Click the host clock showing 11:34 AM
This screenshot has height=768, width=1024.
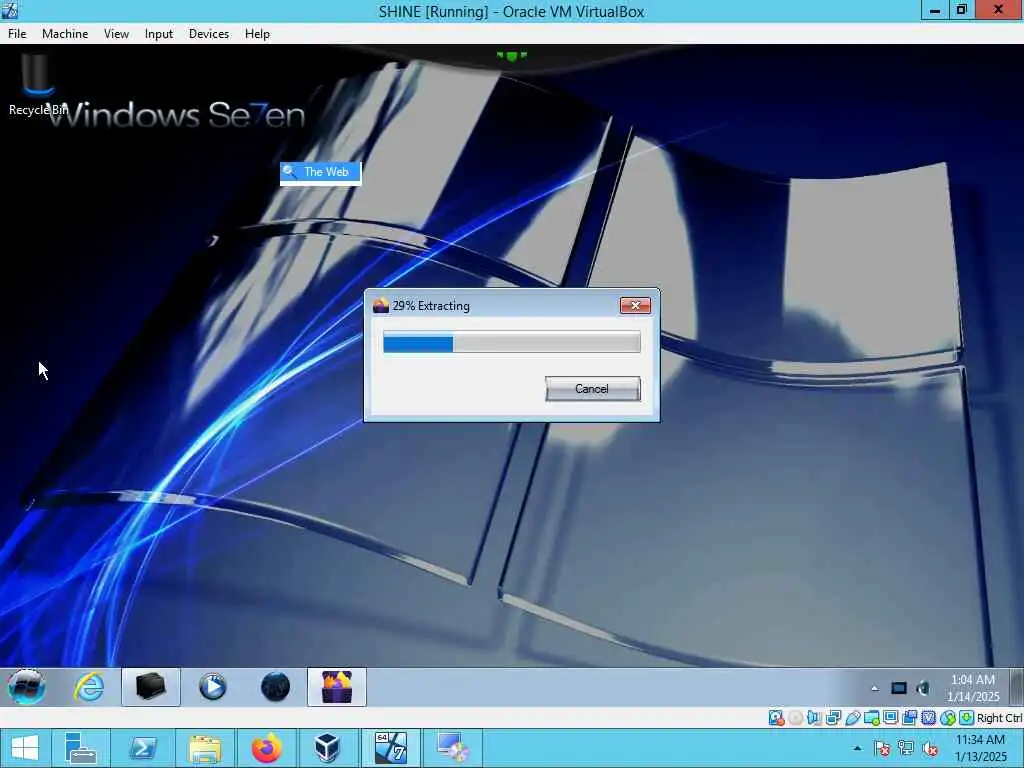click(980, 748)
